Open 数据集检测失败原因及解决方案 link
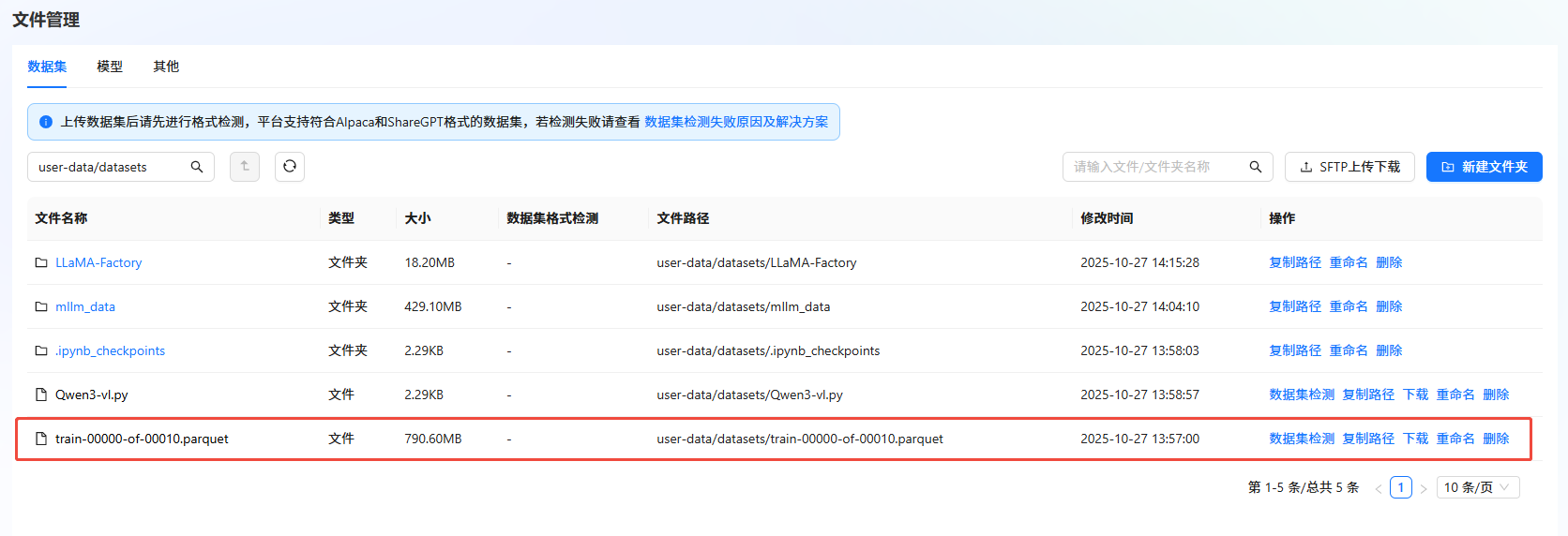1568x536 pixels. (736, 122)
